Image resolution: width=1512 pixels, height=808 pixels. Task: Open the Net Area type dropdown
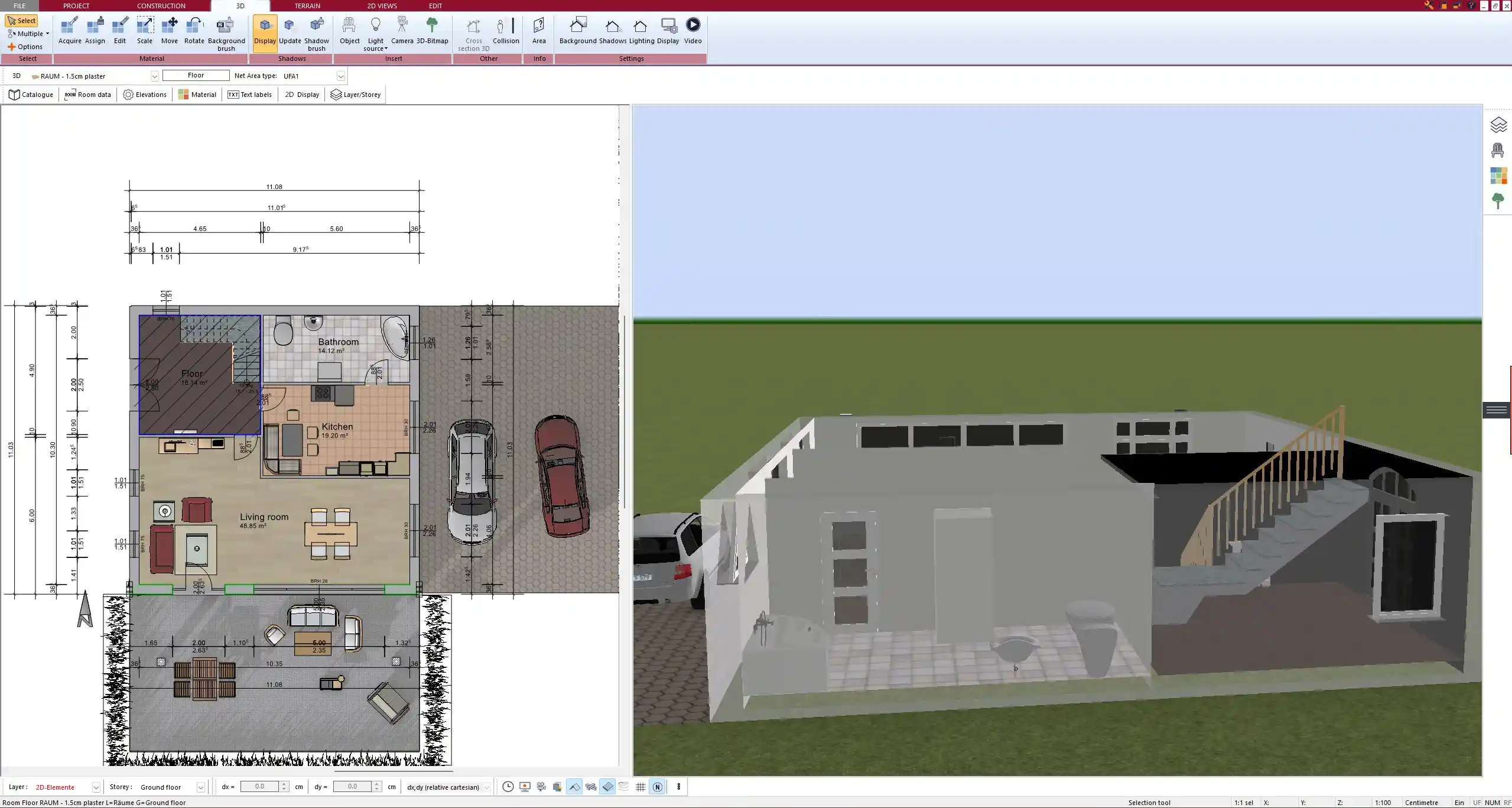[x=341, y=76]
